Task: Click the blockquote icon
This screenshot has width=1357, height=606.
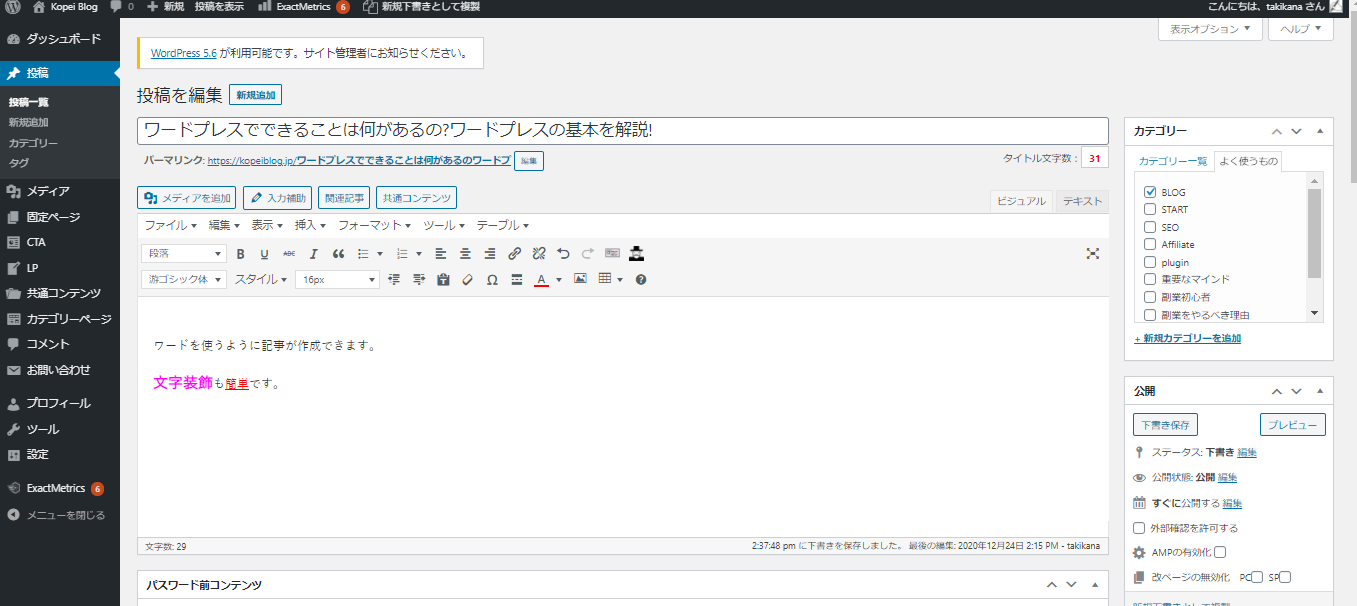Action: point(338,254)
